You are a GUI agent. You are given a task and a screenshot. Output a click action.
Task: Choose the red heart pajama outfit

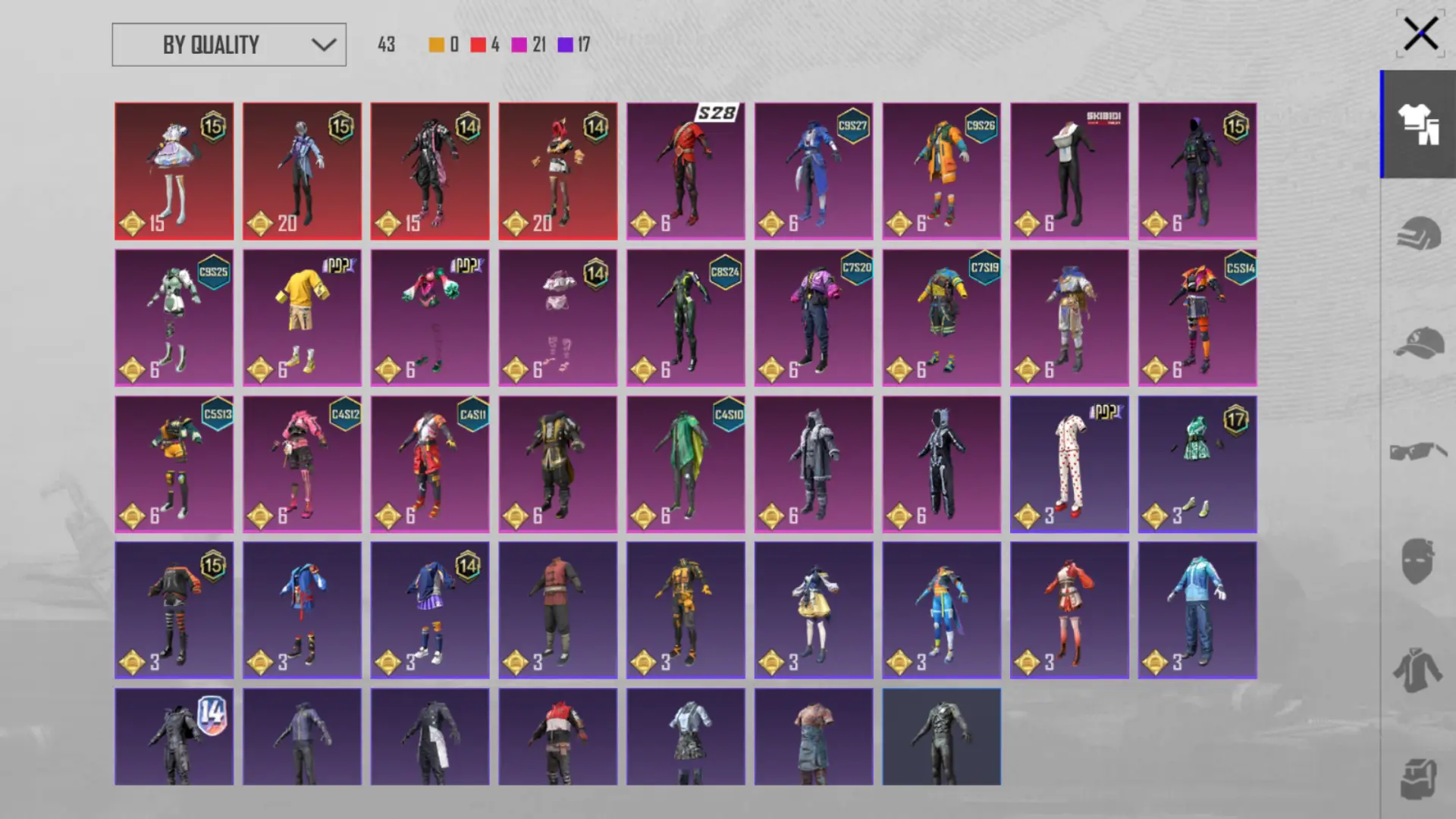[x=1069, y=463]
